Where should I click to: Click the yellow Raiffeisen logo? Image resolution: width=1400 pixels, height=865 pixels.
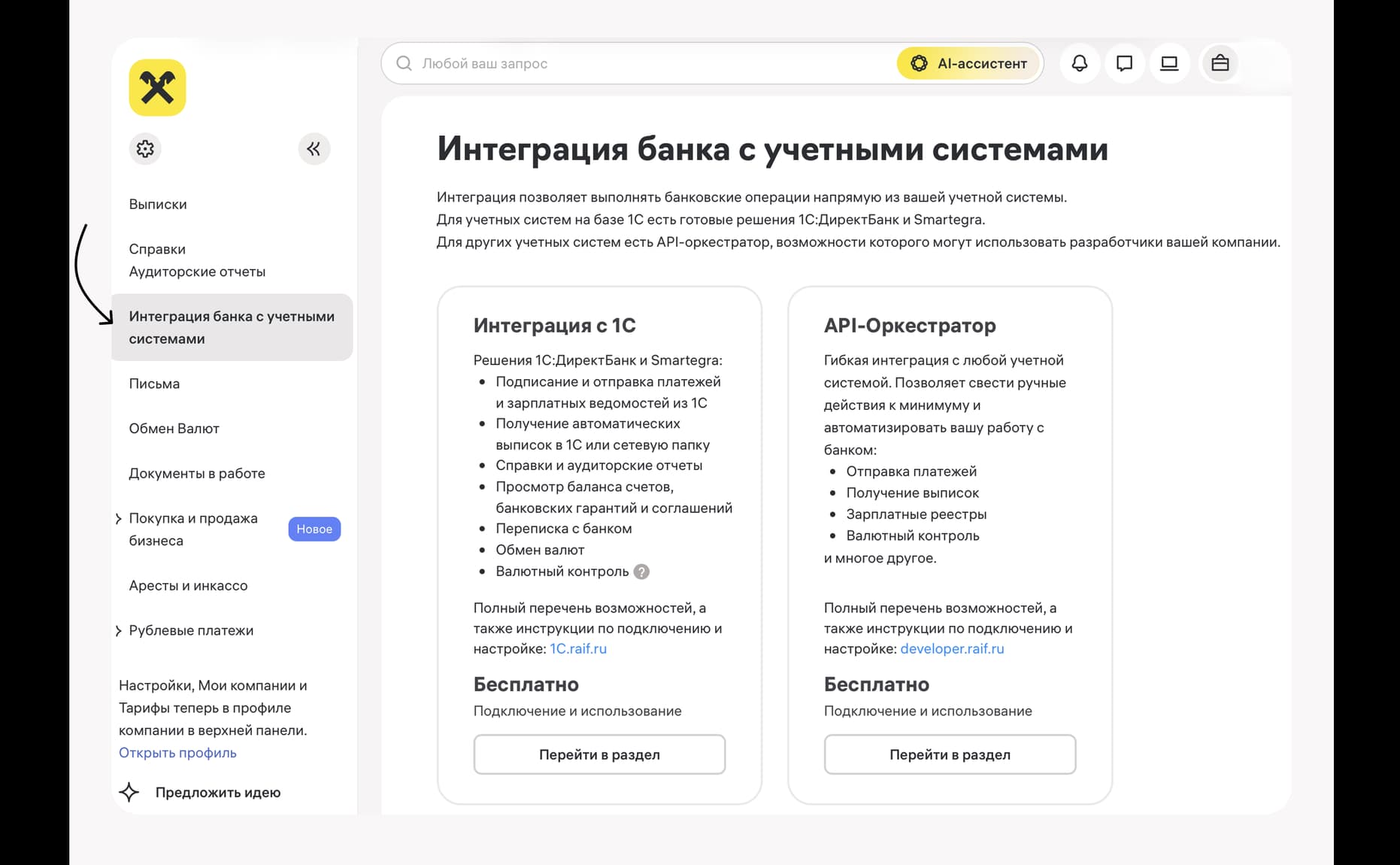[x=157, y=88]
